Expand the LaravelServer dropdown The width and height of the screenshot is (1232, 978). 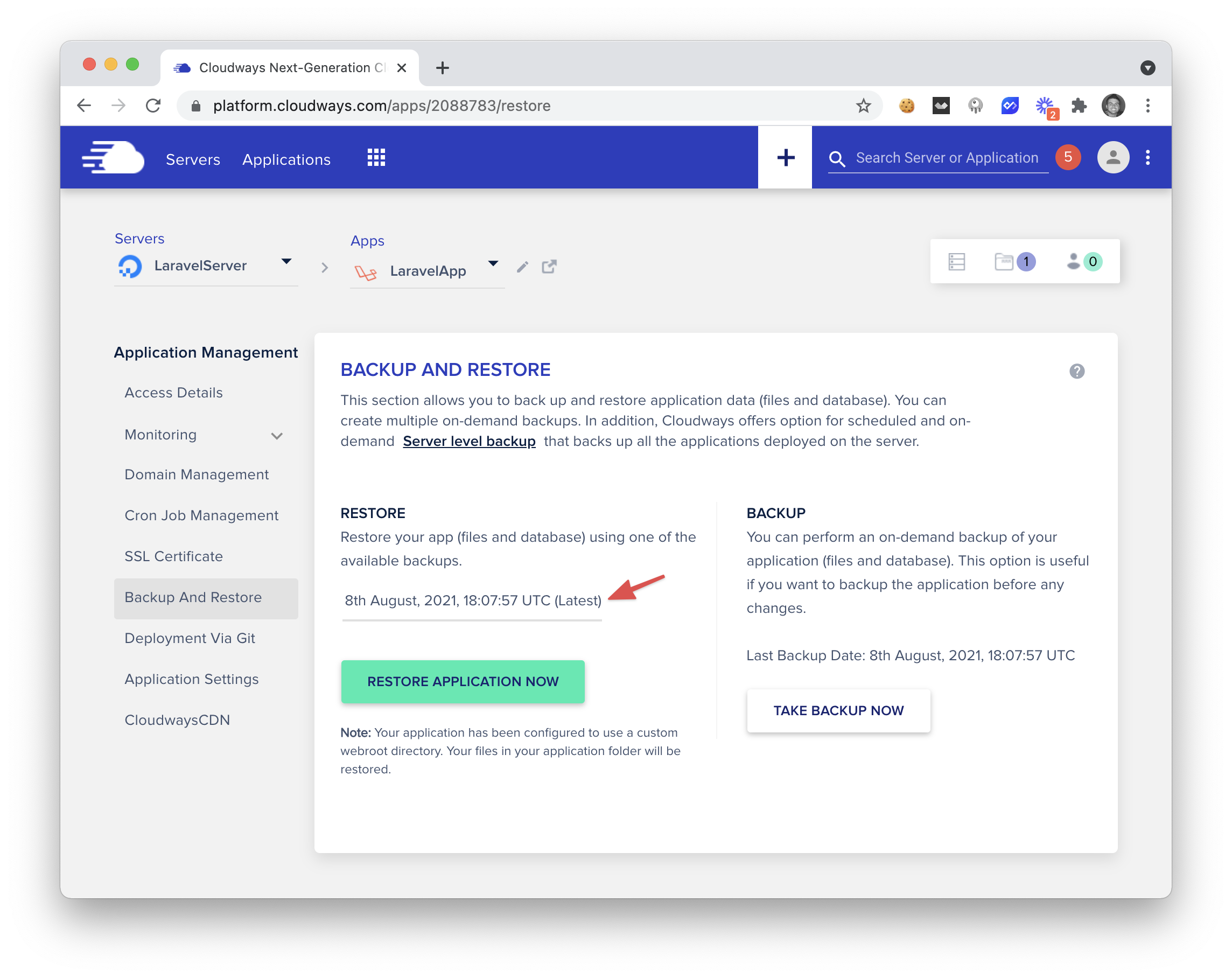coord(286,261)
